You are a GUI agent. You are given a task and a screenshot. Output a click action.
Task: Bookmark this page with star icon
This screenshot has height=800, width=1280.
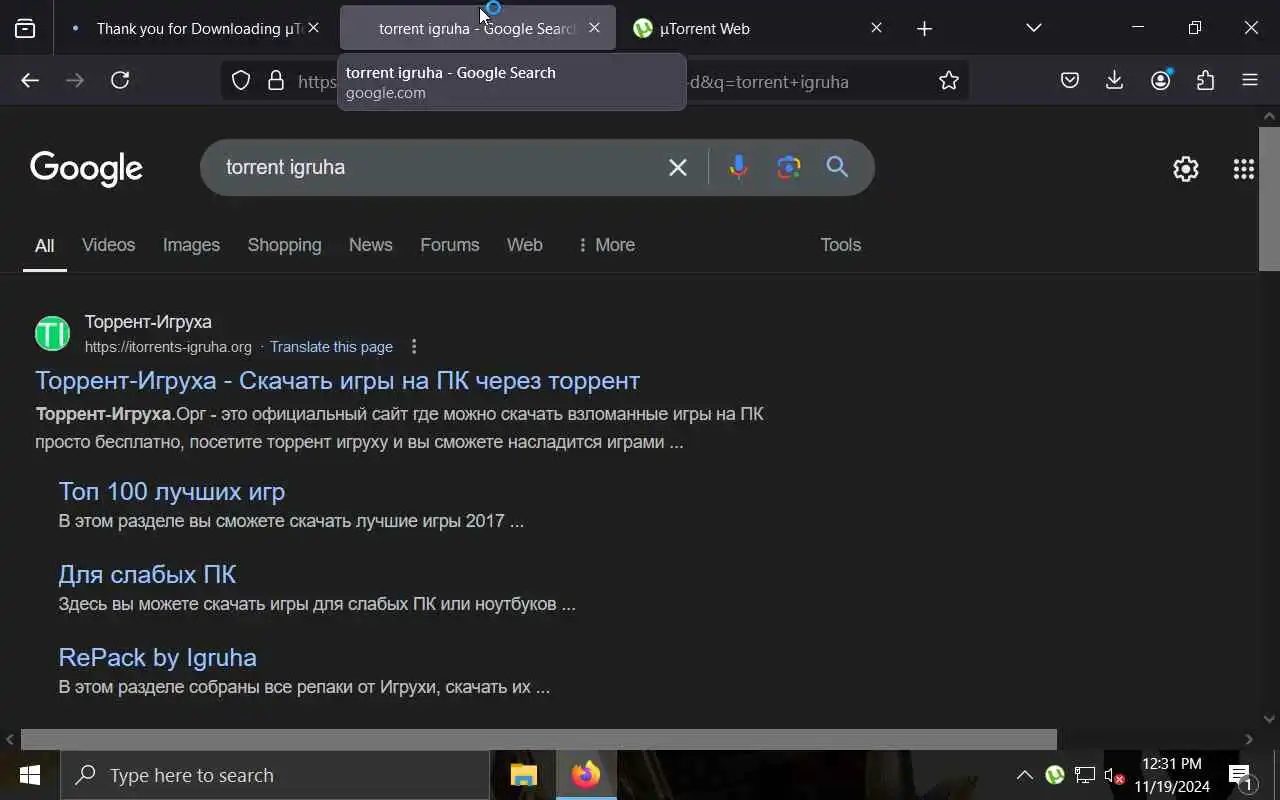click(x=949, y=81)
